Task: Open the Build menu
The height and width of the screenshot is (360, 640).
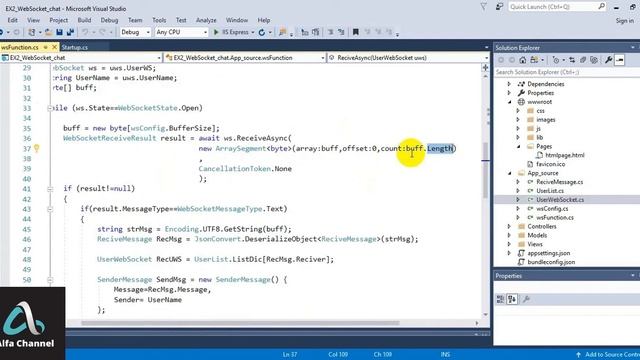Action: coord(84,20)
